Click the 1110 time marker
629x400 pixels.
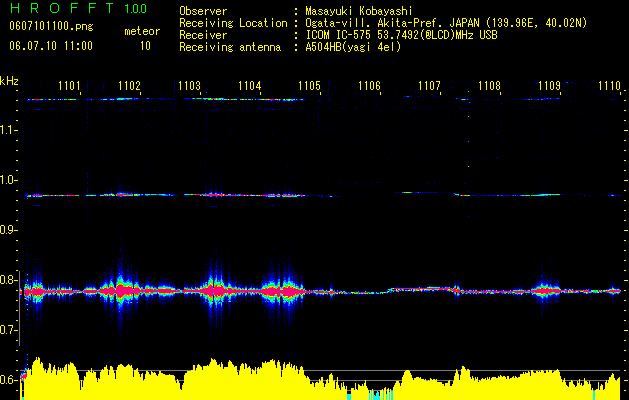(609, 86)
